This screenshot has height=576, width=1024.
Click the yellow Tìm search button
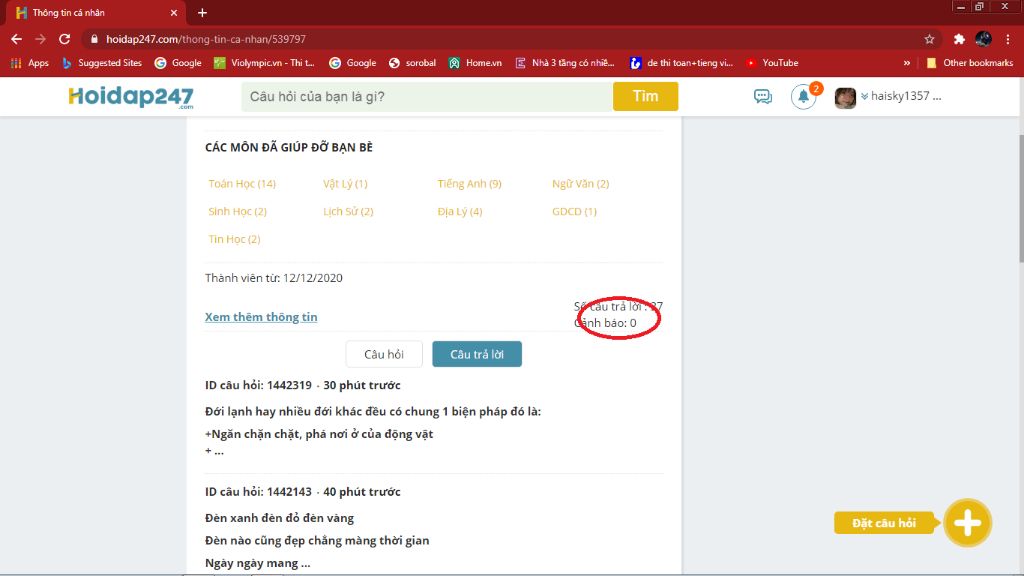[645, 97]
